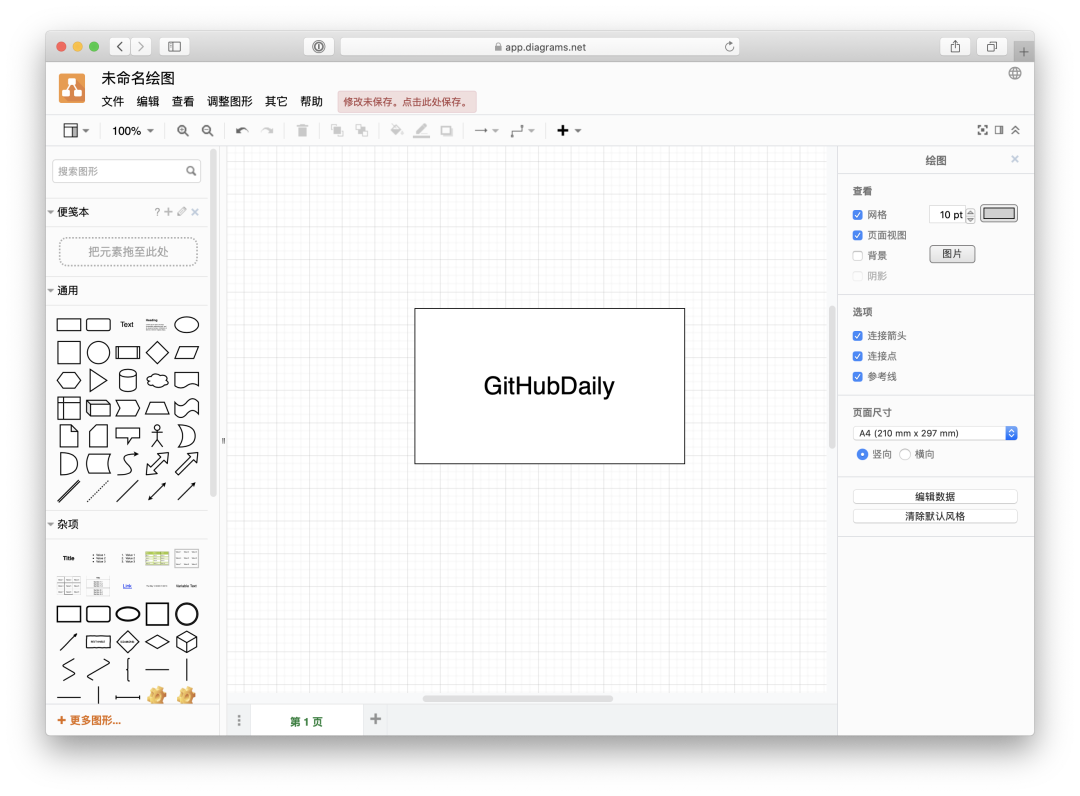The image size is (1080, 796).
Task: Click the line color pencil icon
Action: (x=422, y=131)
